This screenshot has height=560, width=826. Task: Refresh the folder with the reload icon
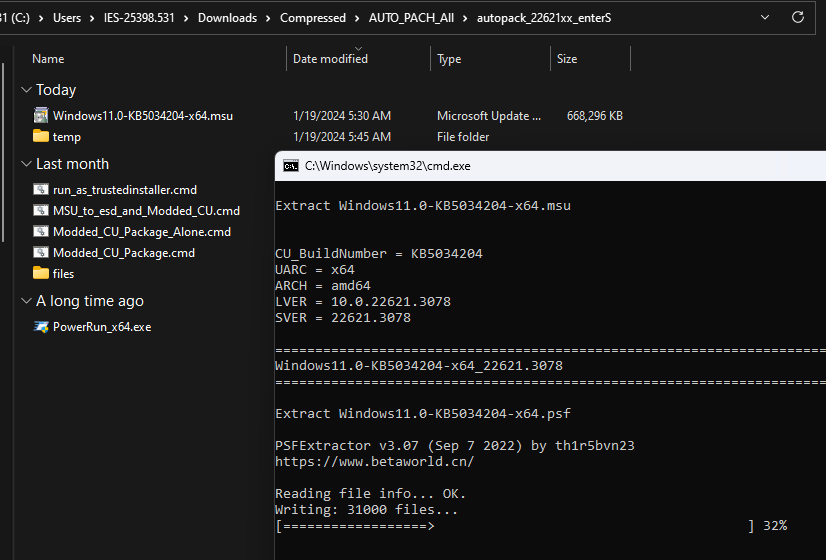tap(798, 17)
